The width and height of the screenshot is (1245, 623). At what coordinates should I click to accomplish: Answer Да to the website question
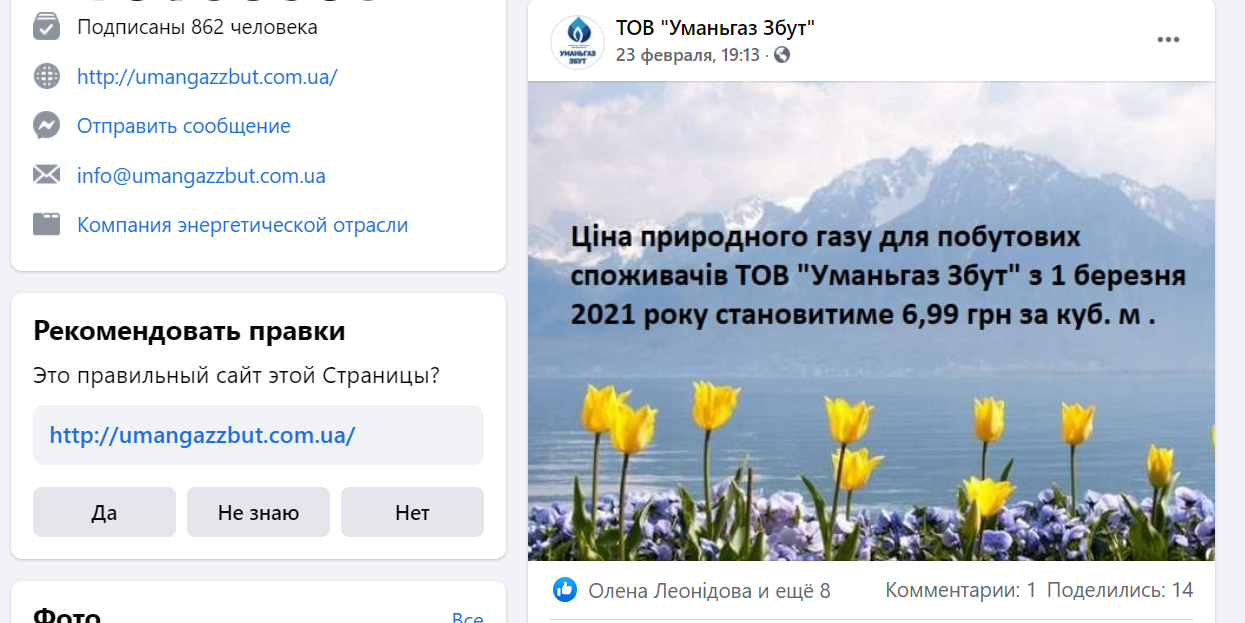pos(104,512)
